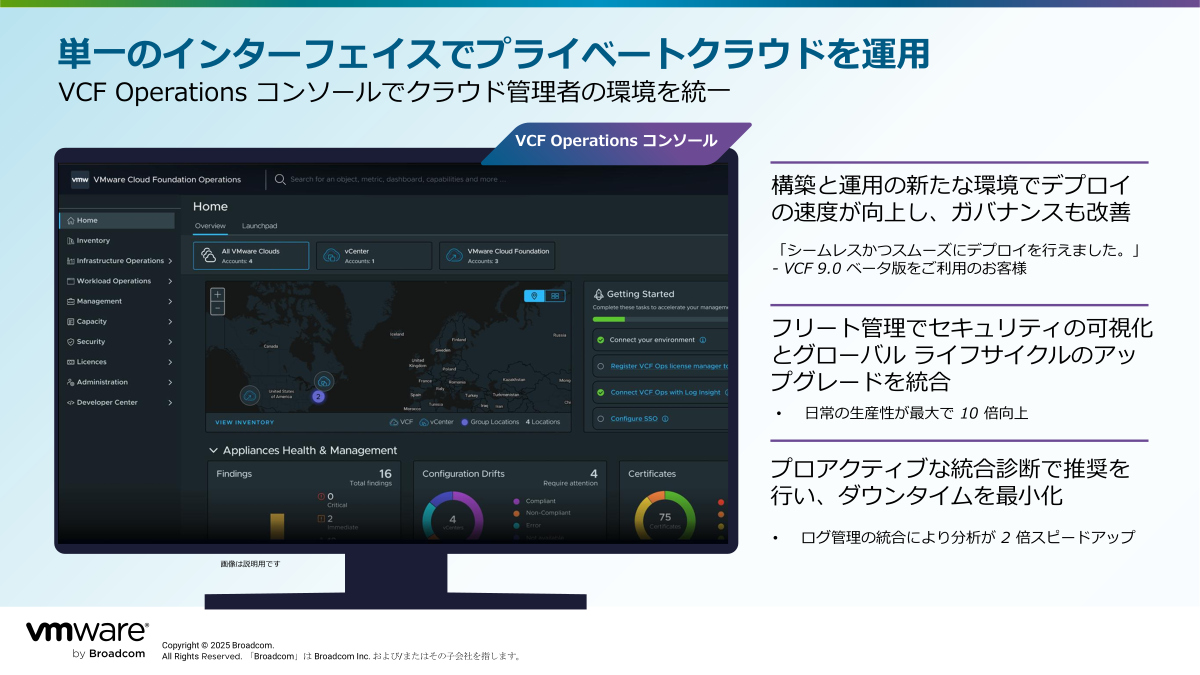Click the Configuration Drifts donut chart
The height and width of the screenshot is (675, 1200).
tap(452, 516)
